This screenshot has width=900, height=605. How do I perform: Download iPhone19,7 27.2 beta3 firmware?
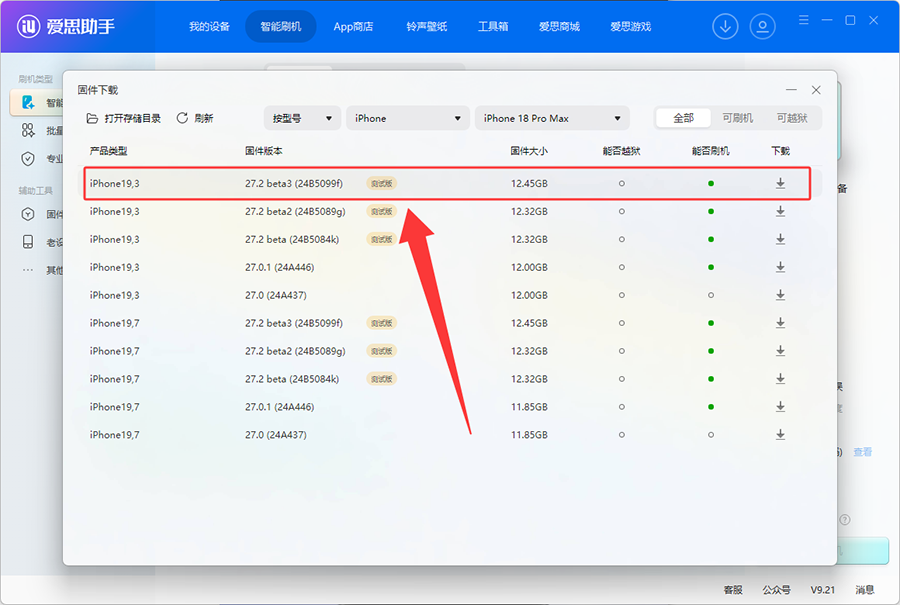(780, 323)
